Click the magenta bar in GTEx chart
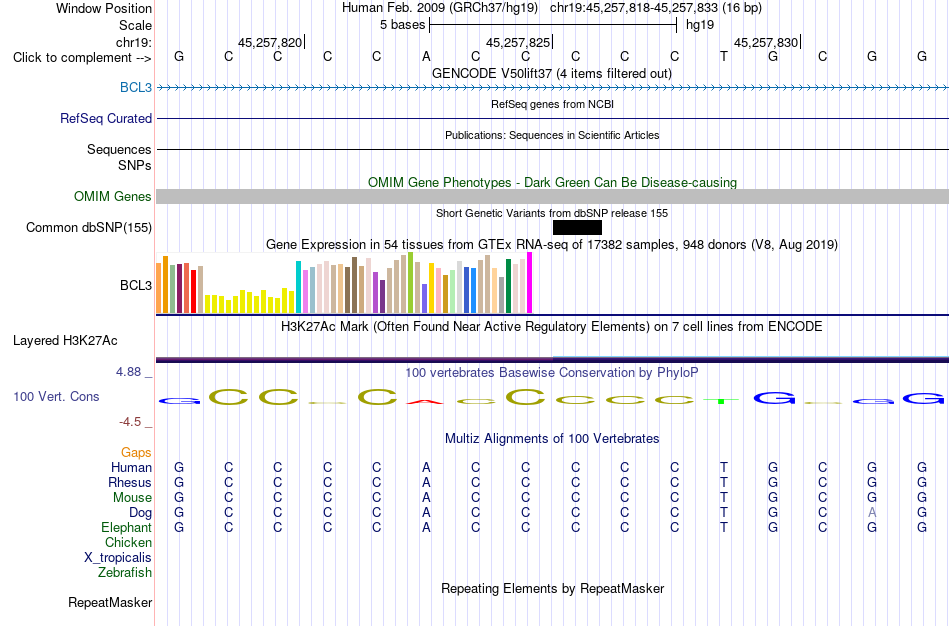Viewport: 950px width, 626px height. (x=530, y=283)
